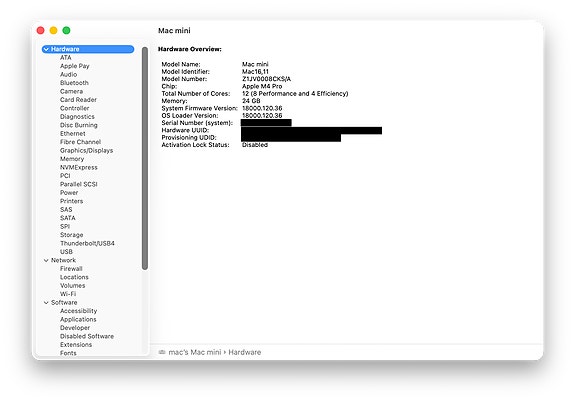Select the Memory sidebar item
Image resolution: width=575 pixels, height=402 pixels.
(x=72, y=159)
